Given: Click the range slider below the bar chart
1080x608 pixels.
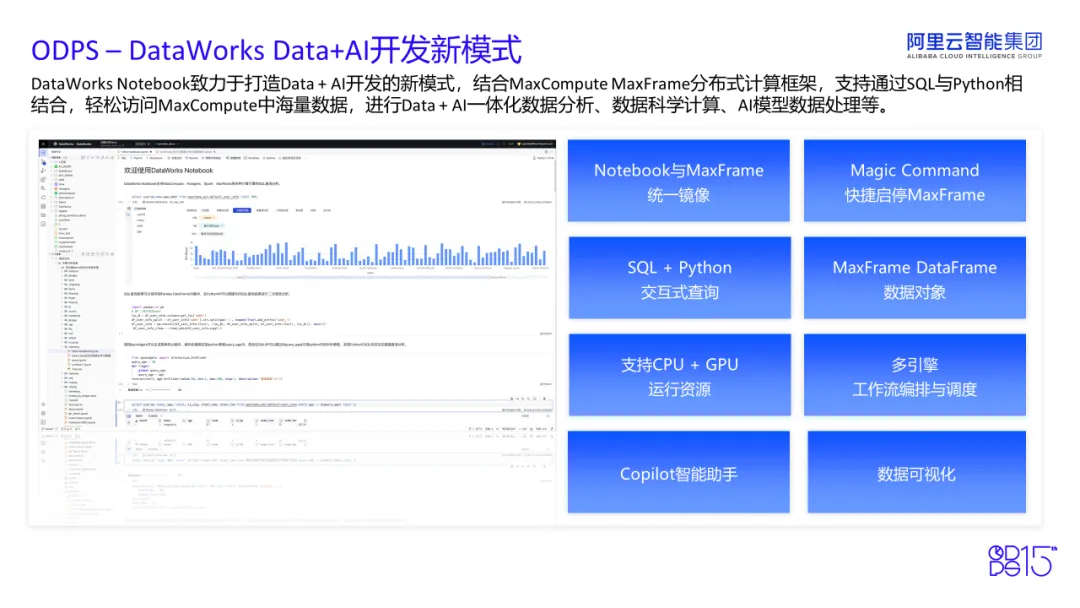Looking at the screenshot, I should point(372,277).
